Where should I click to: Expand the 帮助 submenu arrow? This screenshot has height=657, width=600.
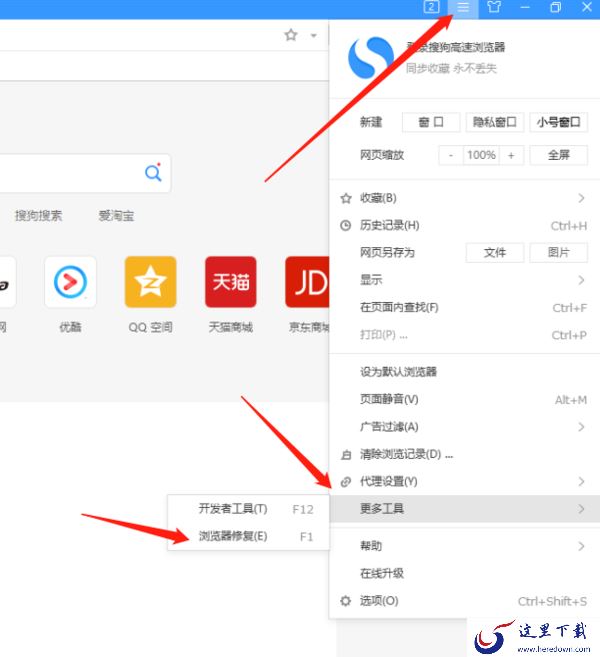tap(581, 546)
